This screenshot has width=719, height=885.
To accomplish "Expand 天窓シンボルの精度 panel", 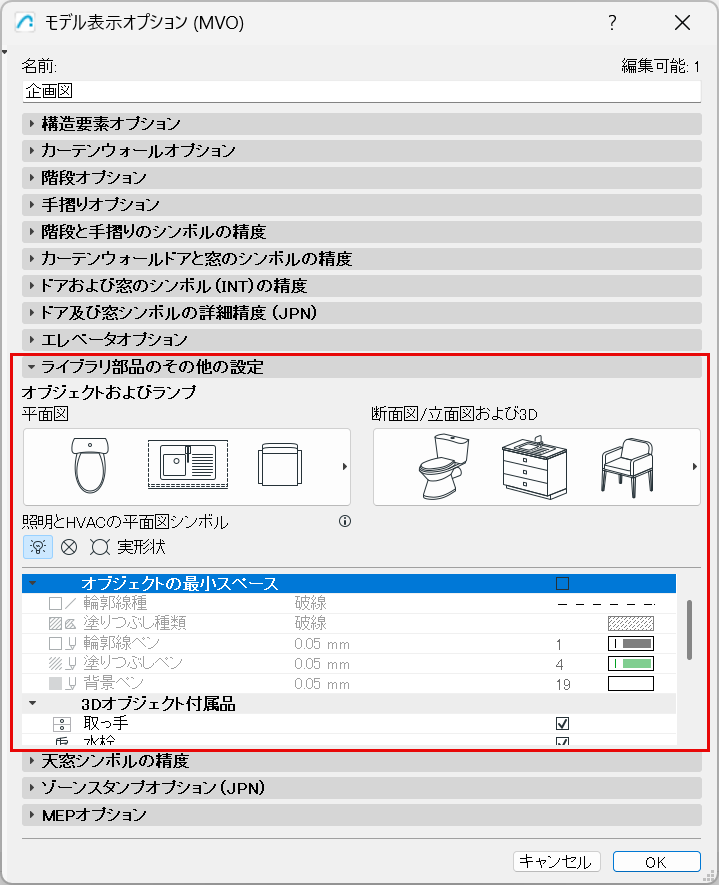I will click(x=362, y=761).
